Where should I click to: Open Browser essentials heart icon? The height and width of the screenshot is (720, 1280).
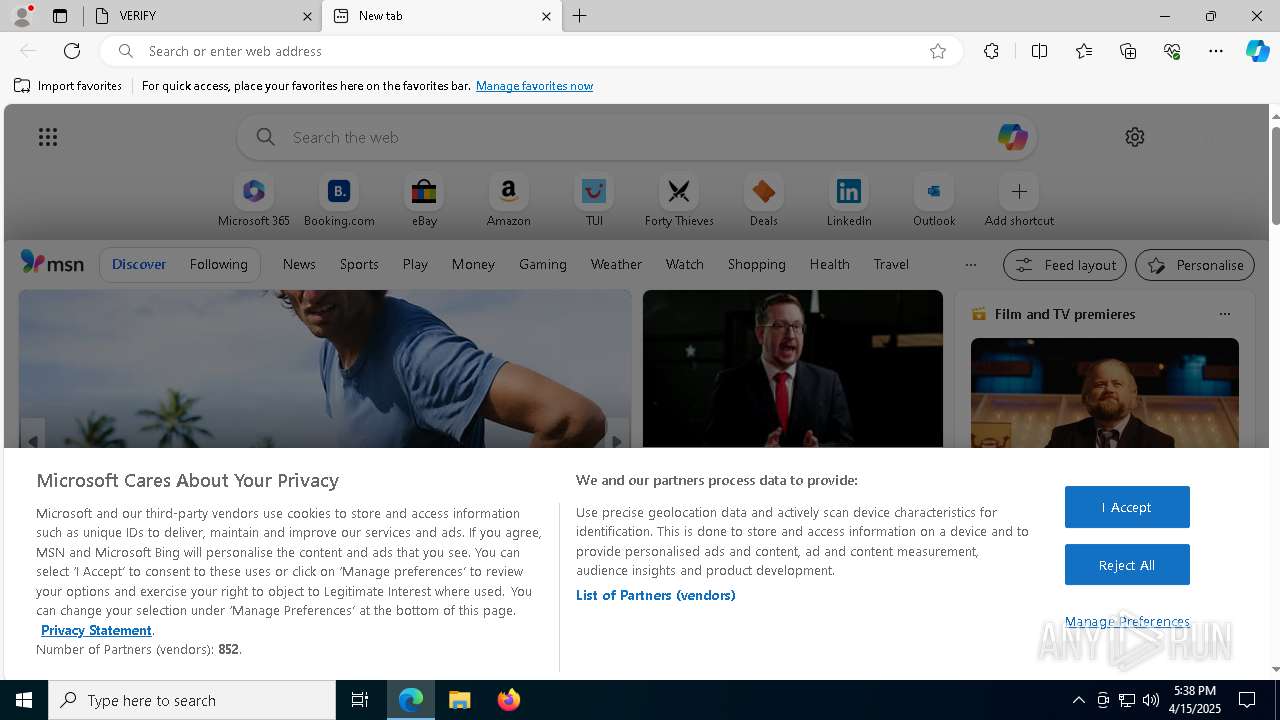click(1172, 51)
